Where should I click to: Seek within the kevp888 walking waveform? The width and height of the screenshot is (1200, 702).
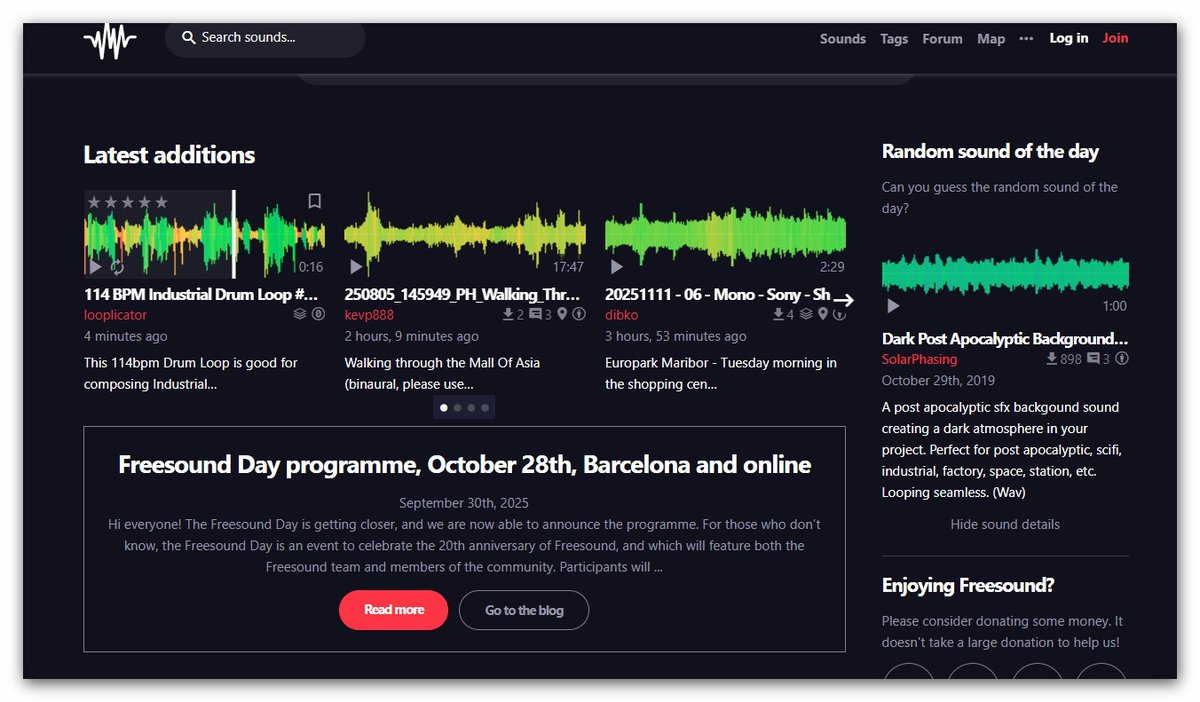coord(465,234)
